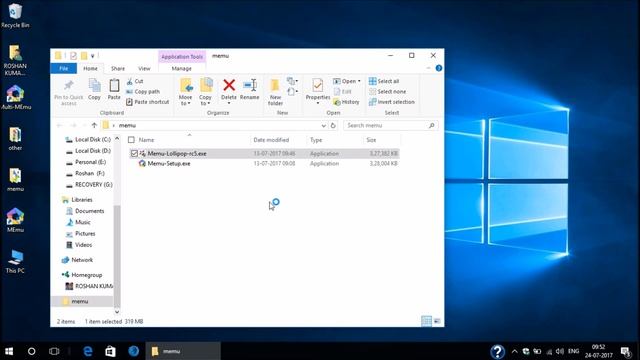Delete the selected file with red X

229,90
